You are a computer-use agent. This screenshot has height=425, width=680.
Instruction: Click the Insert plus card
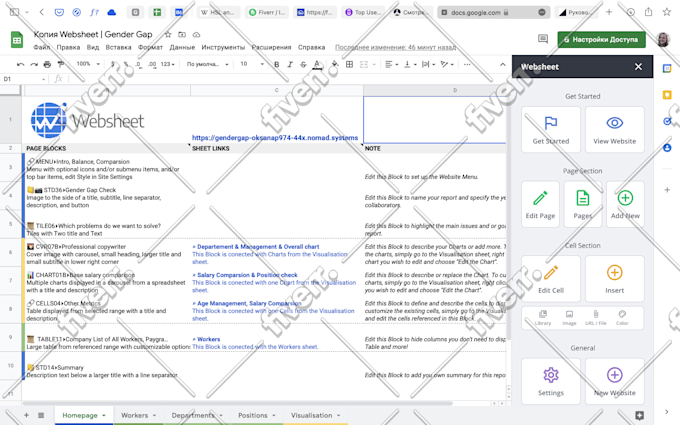(x=615, y=279)
